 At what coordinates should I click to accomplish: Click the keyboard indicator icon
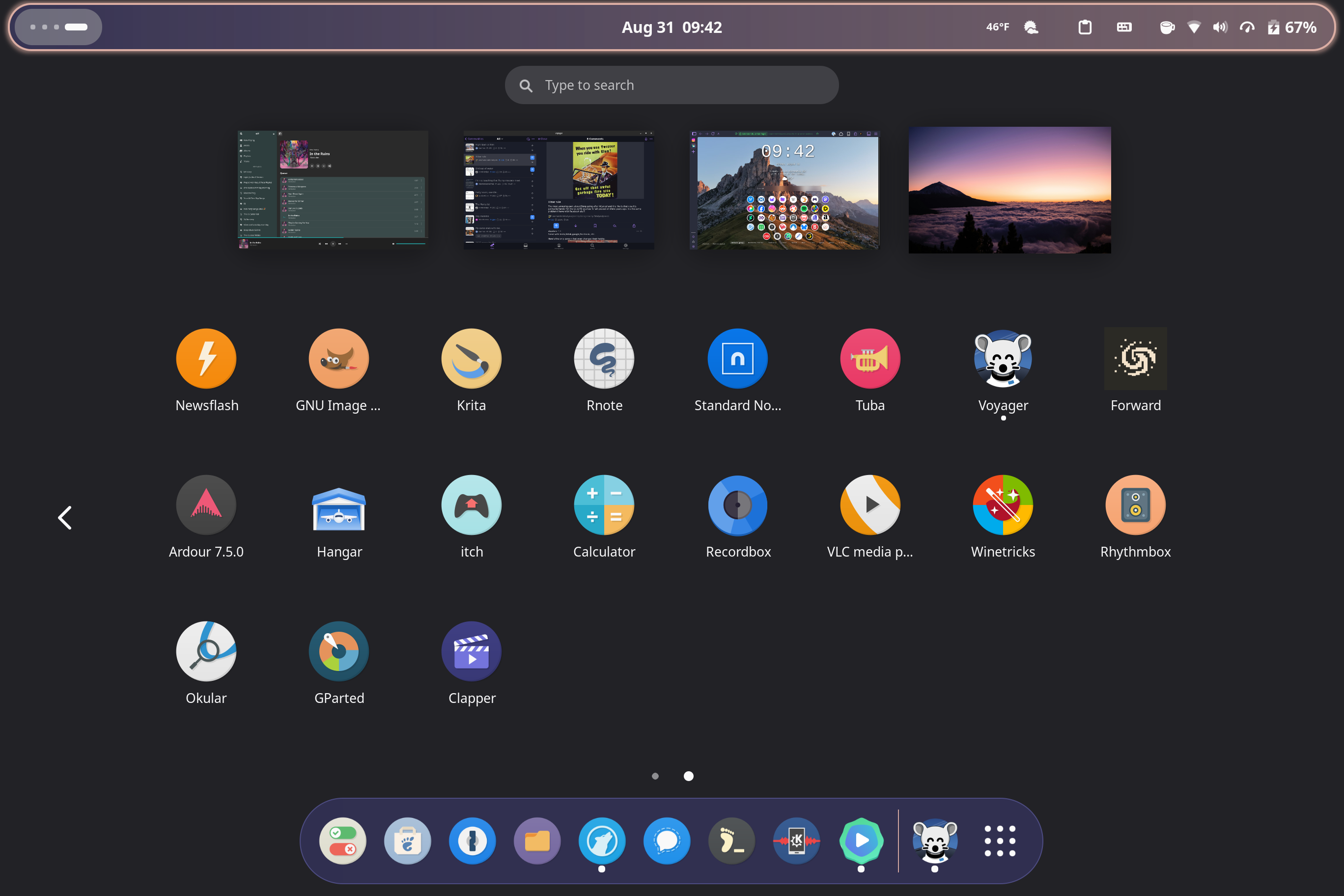[1124, 27]
